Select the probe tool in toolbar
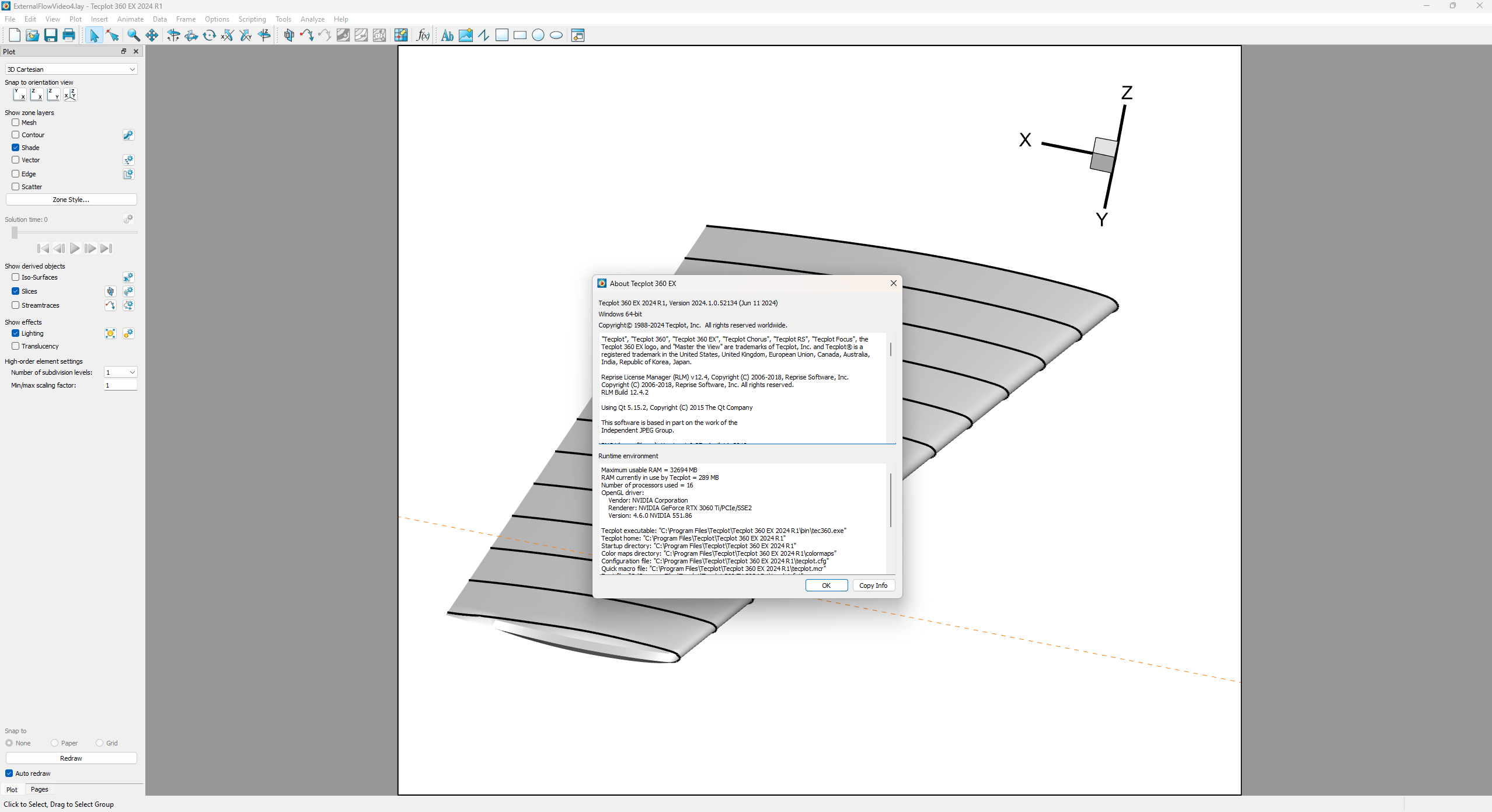1492x812 pixels. 401,35
